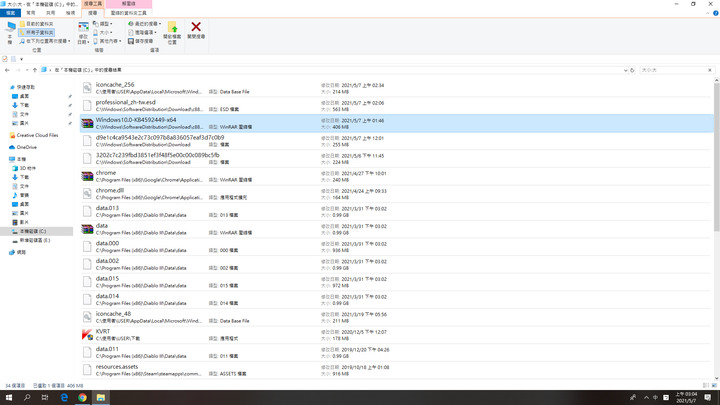Open the Date modified (修改日期) filter dropdown
720x405 pixels.
tap(83, 33)
